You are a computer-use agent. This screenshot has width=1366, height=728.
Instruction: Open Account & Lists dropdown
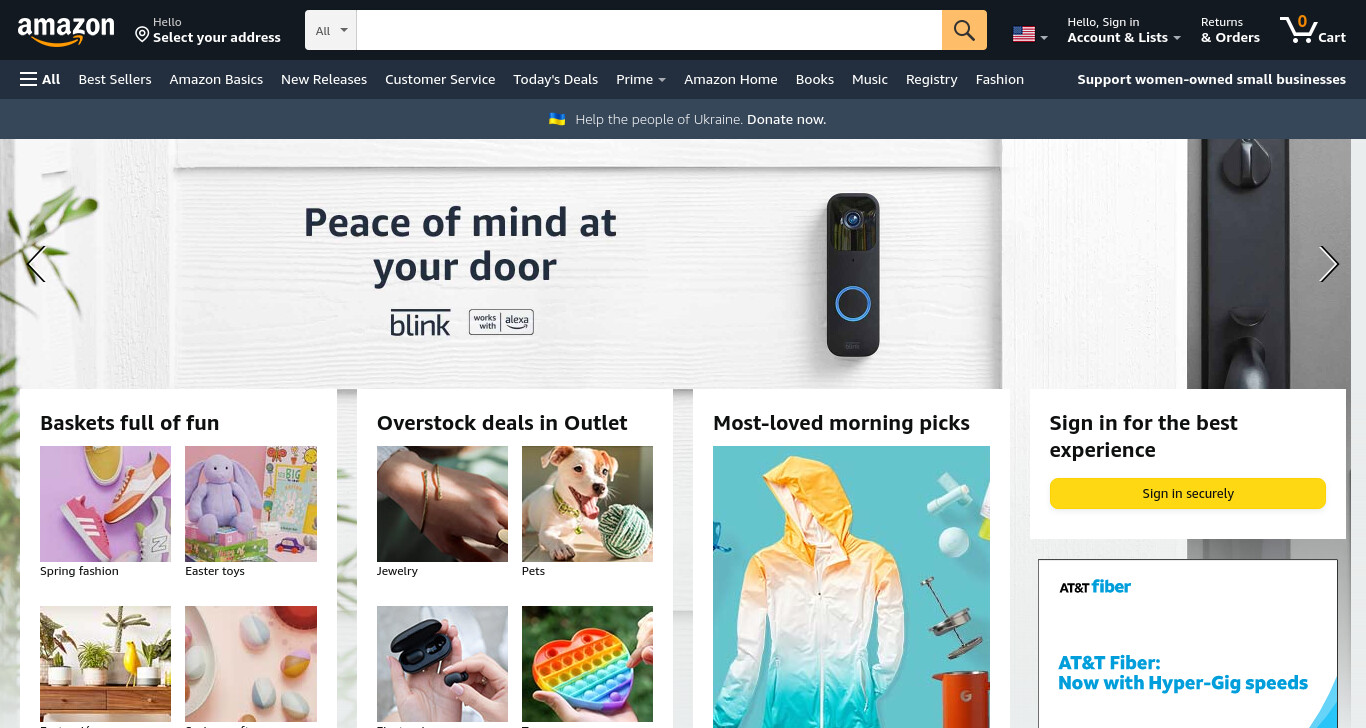1124,30
